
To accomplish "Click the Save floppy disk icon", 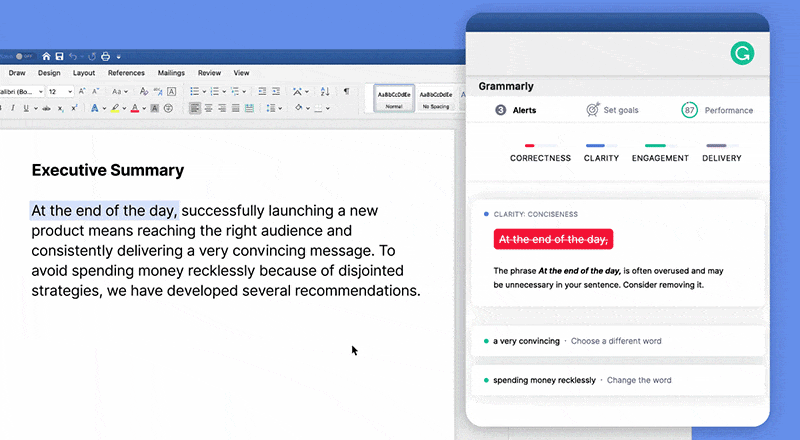I will pyautogui.click(x=59, y=56).
